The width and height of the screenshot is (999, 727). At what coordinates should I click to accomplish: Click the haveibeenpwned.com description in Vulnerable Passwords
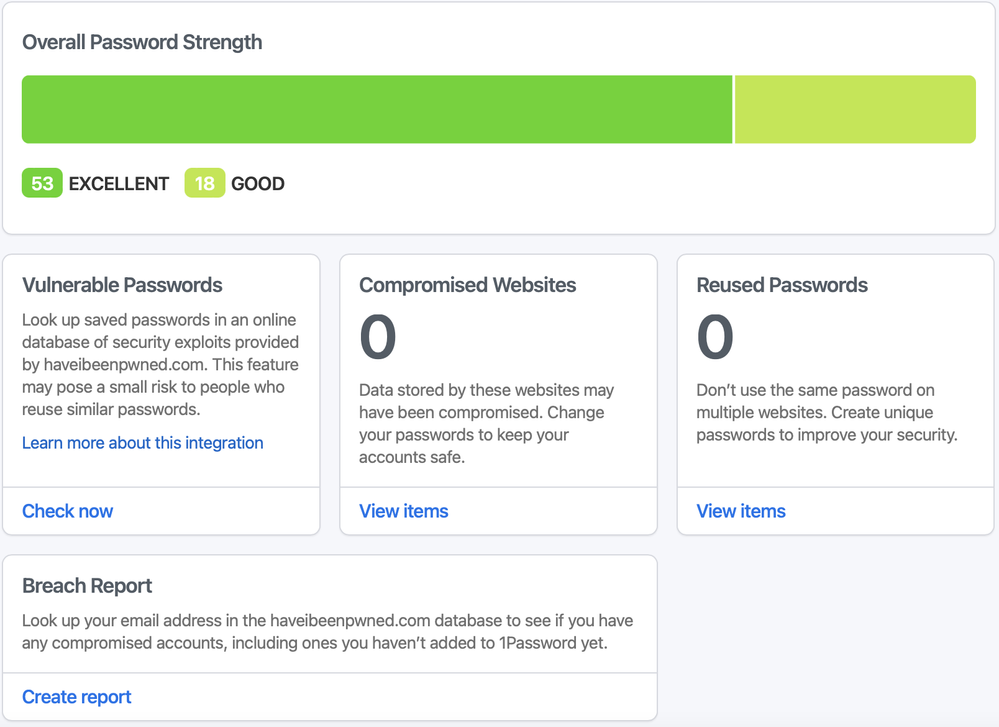coord(160,365)
